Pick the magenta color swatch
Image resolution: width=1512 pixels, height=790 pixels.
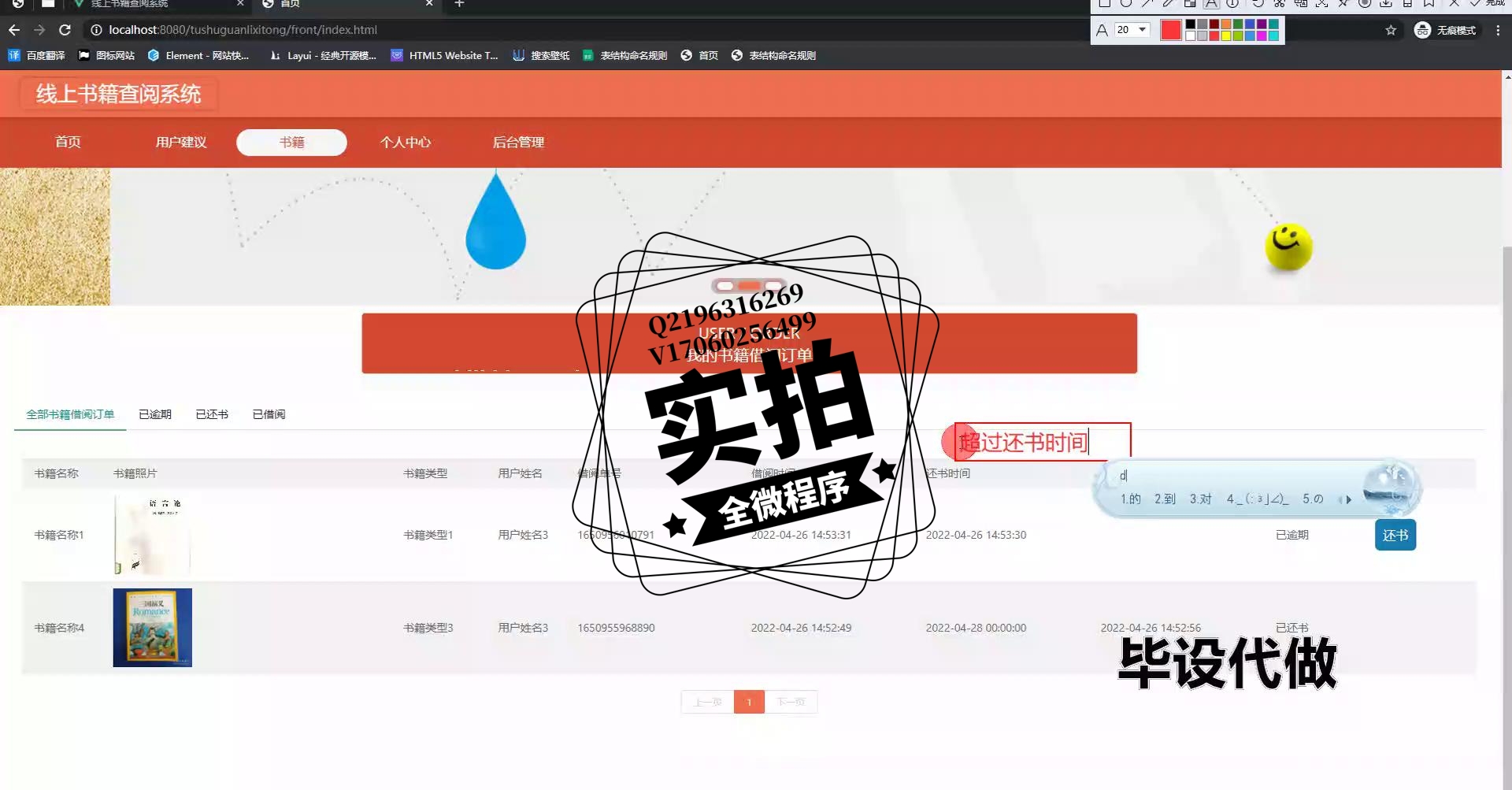[x=1262, y=35]
